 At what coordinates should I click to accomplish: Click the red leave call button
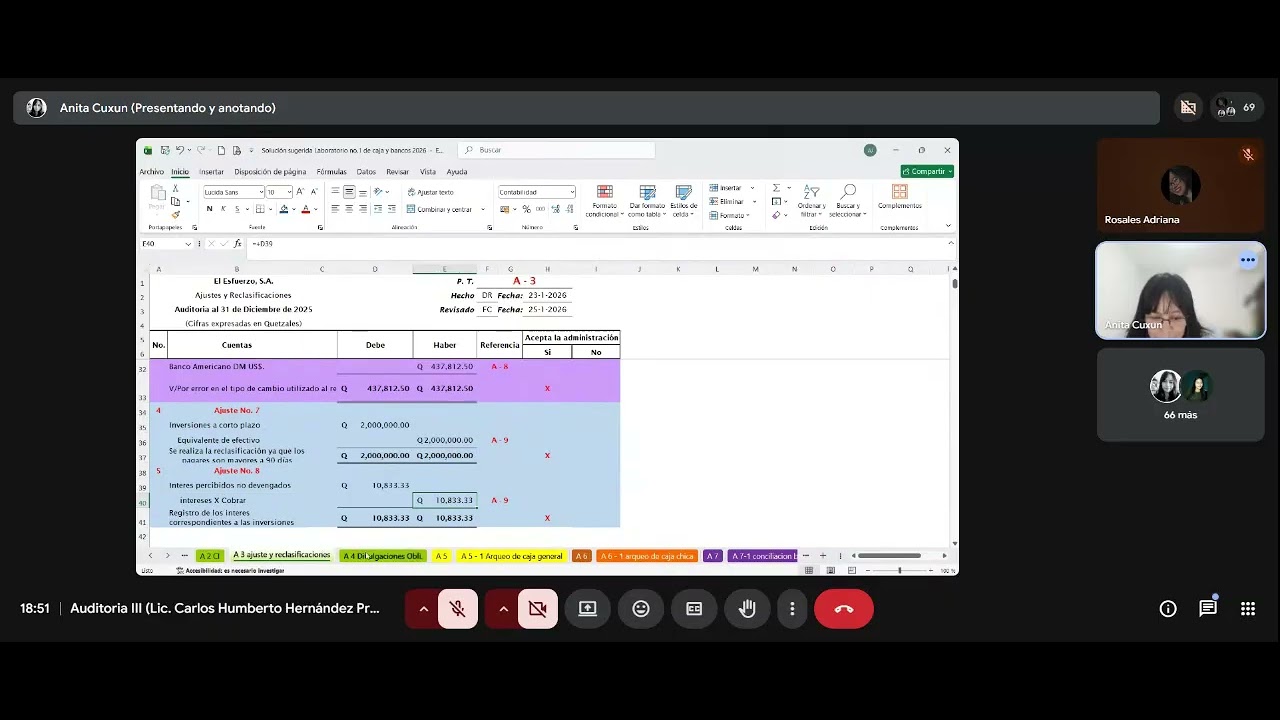tap(844, 609)
